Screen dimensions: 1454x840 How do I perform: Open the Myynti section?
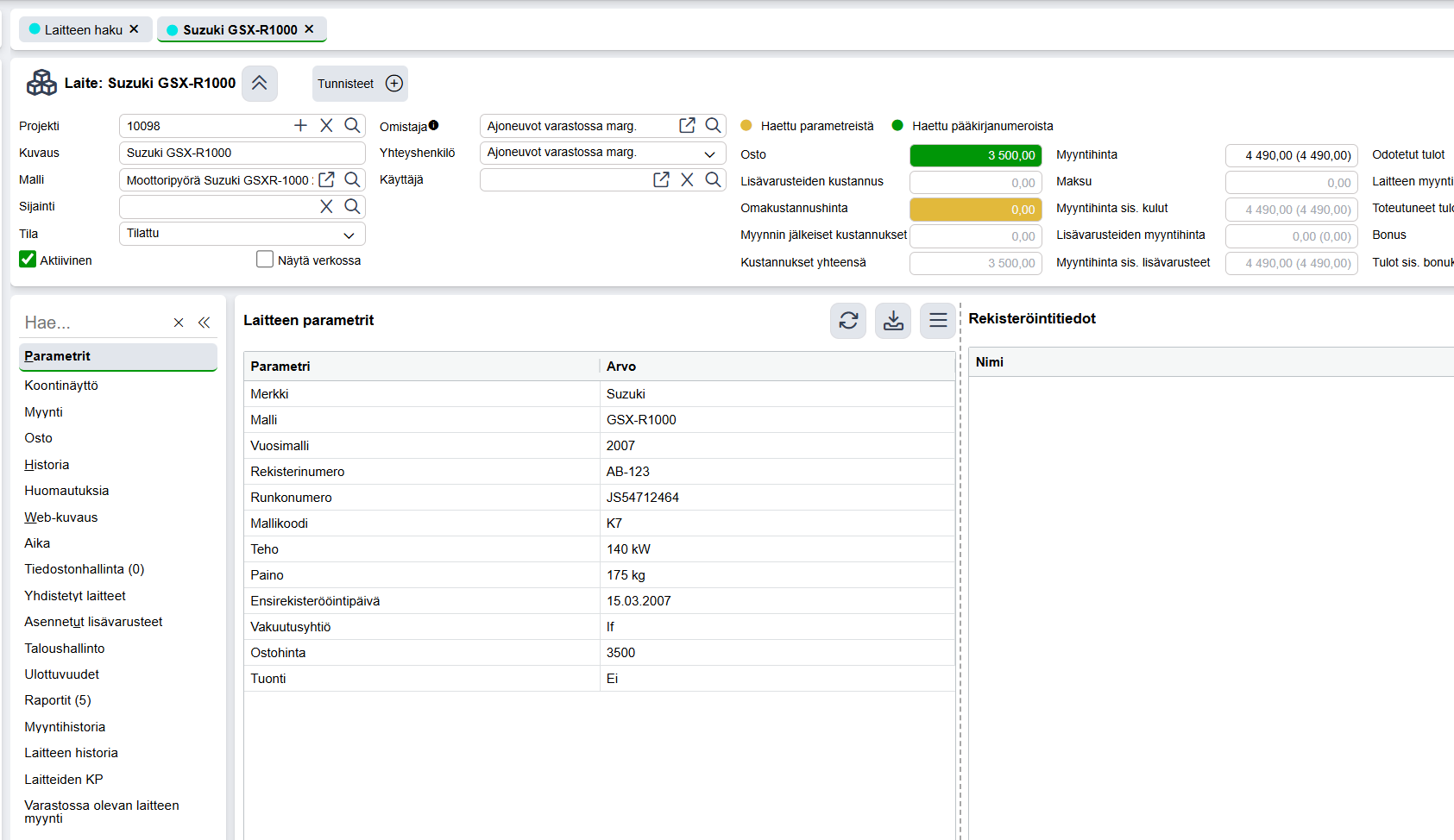pos(43,412)
